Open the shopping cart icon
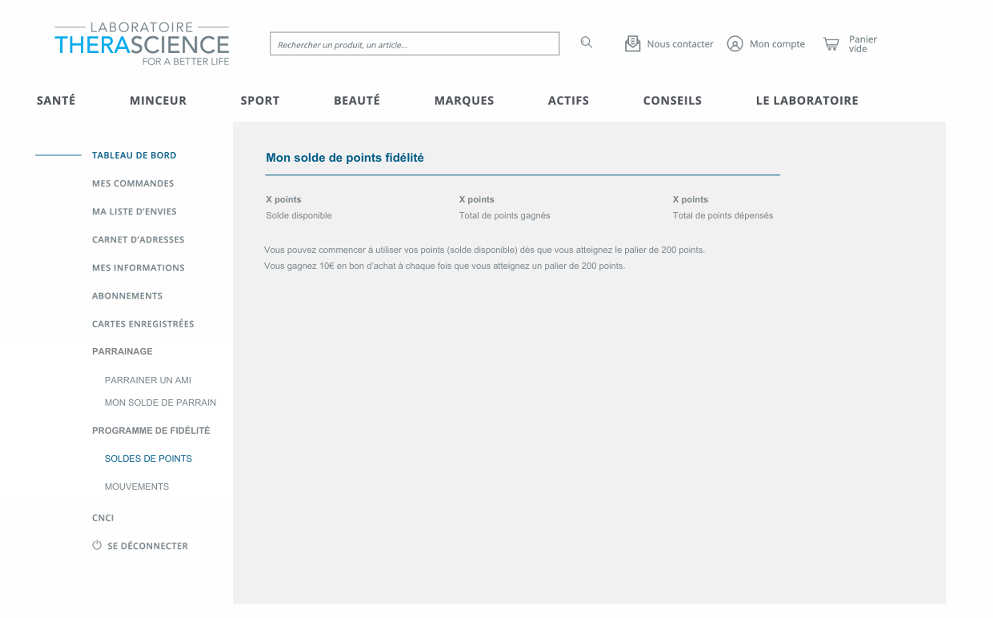Image resolution: width=993 pixels, height=618 pixels. [831, 44]
